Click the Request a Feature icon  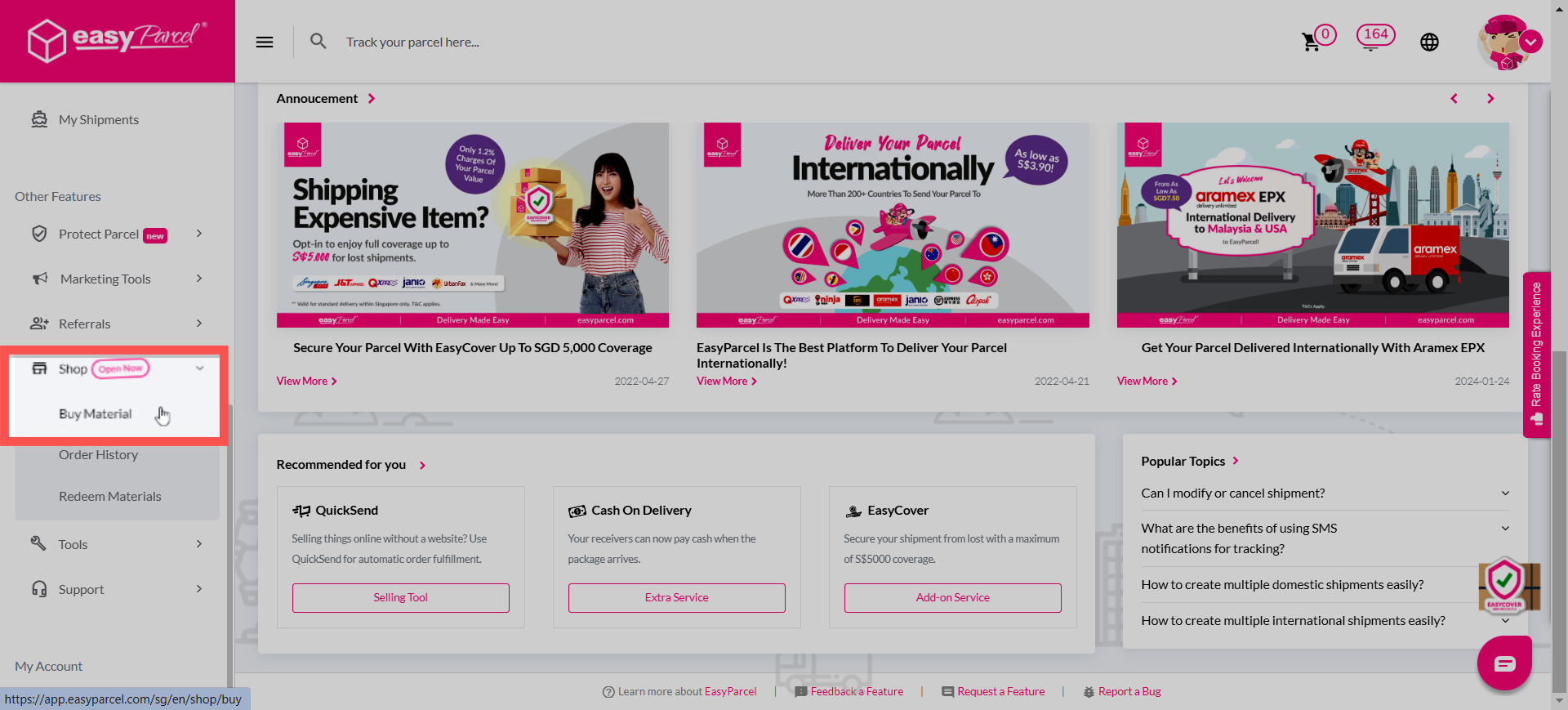[x=947, y=692]
